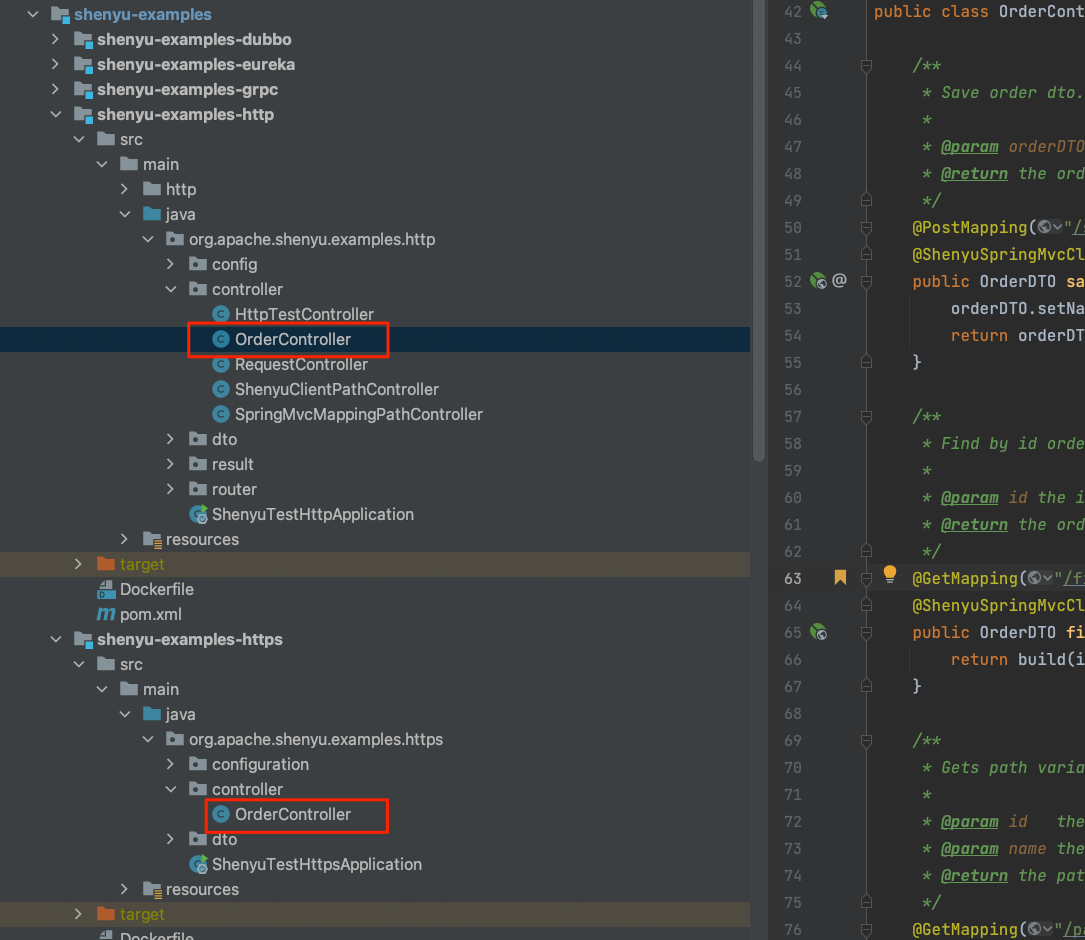Toggle folding of the method on line 65
This screenshot has width=1085, height=940.
point(866,632)
